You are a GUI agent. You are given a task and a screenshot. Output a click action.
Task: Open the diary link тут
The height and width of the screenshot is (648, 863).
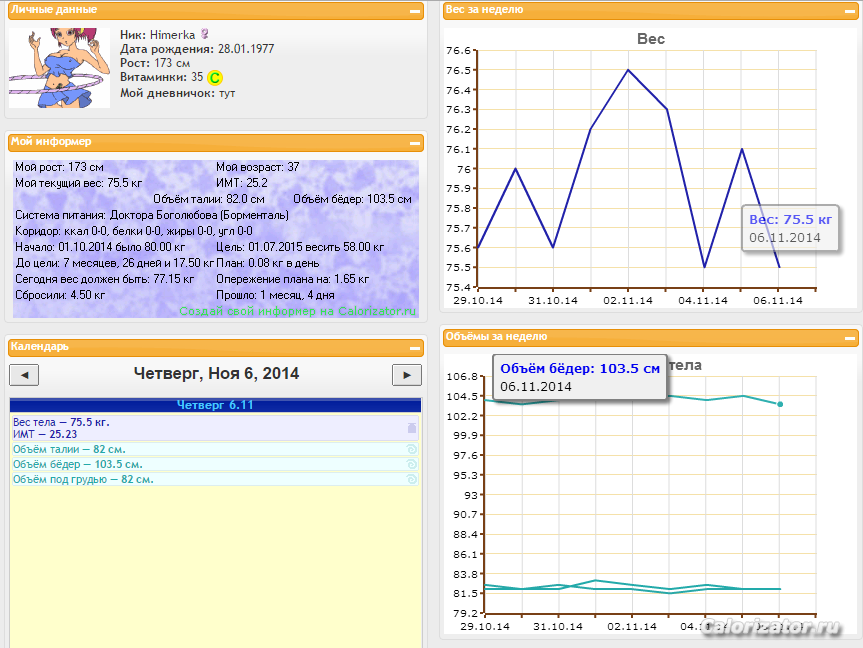click(x=227, y=93)
